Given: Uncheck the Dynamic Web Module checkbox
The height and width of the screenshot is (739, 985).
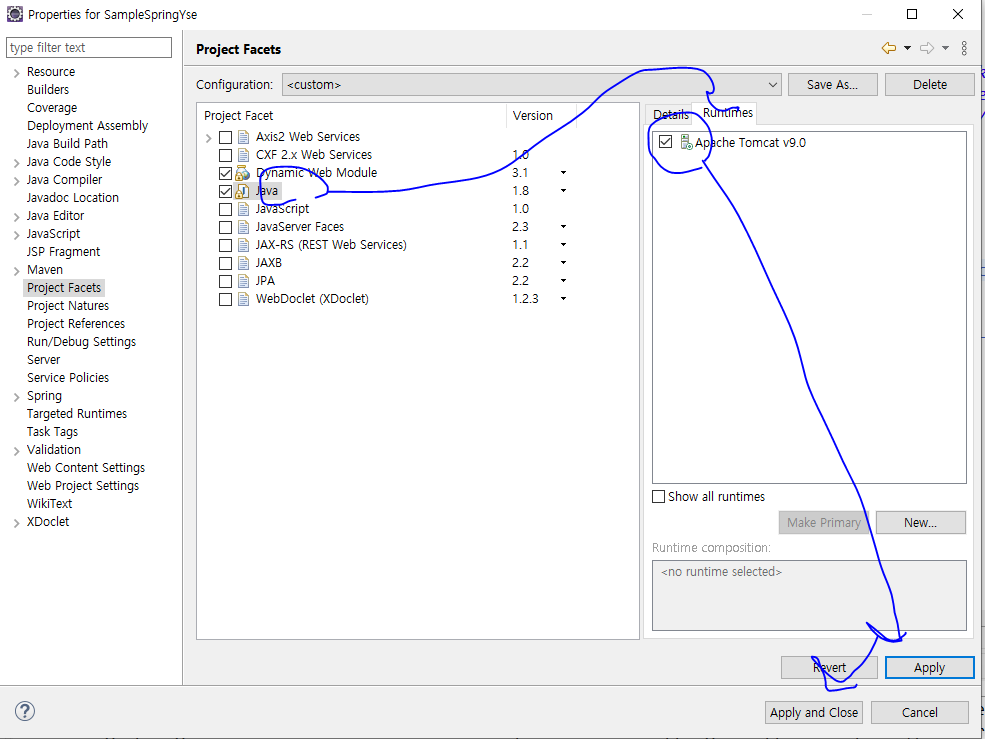Looking at the screenshot, I should point(225,173).
